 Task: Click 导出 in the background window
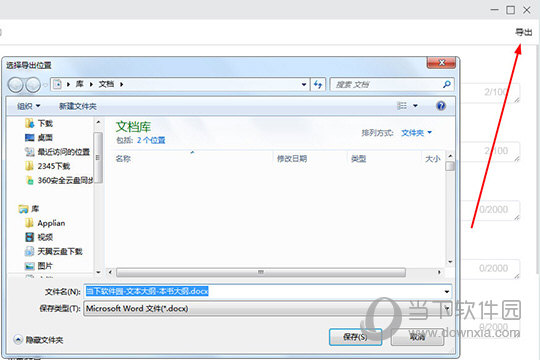(x=523, y=32)
